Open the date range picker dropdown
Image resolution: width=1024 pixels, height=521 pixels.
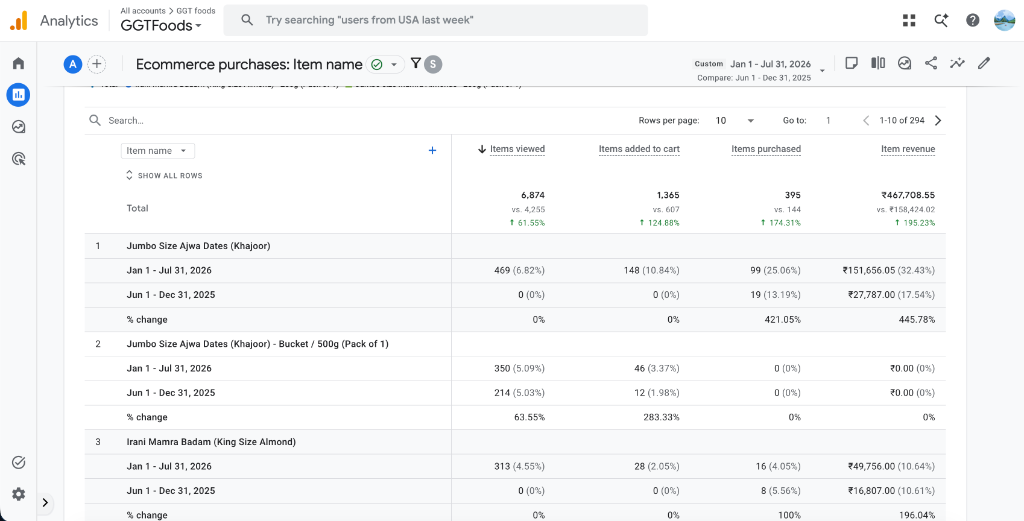coord(822,70)
